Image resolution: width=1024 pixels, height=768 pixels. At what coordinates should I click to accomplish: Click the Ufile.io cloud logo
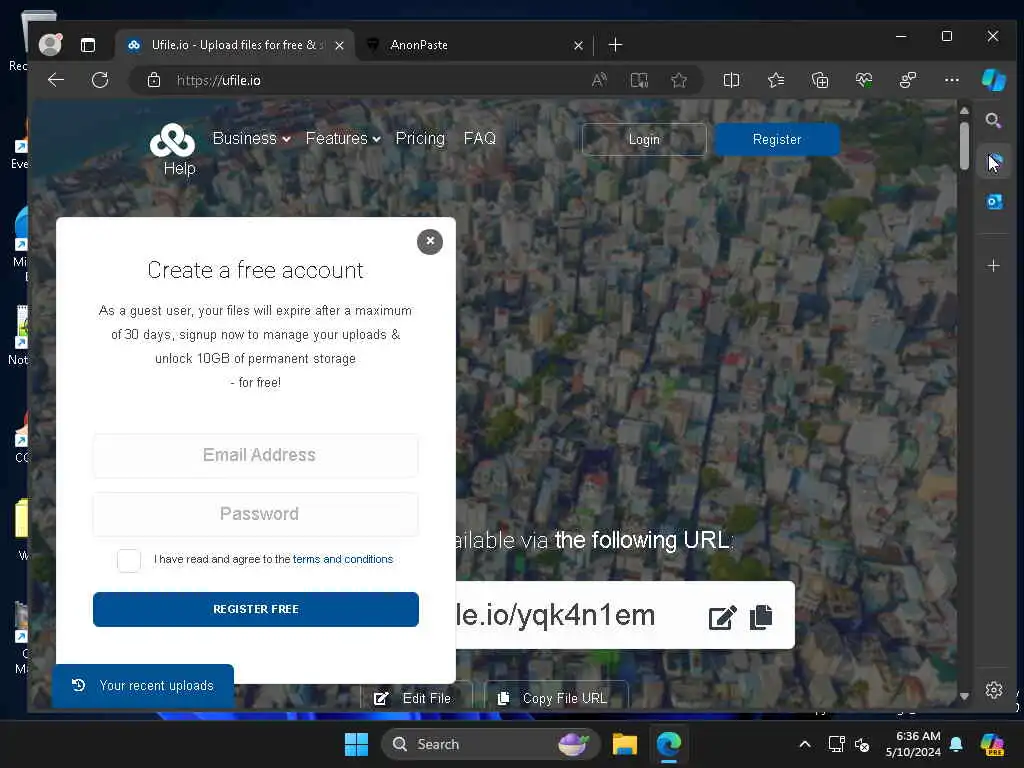tap(172, 140)
